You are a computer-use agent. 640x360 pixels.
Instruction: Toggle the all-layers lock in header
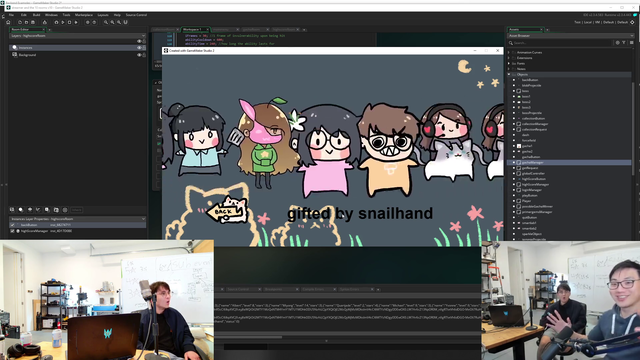pyautogui.click(x=144, y=41)
